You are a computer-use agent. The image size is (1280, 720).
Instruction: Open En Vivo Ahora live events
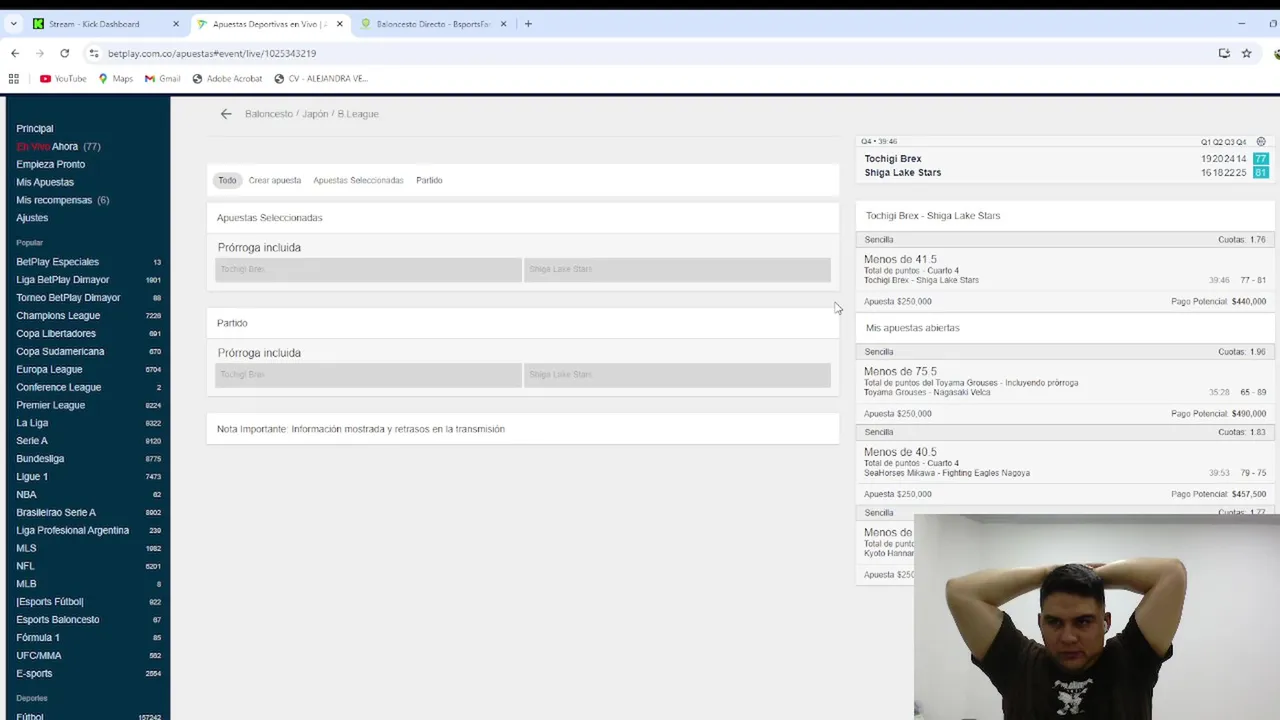pyautogui.click(x=58, y=146)
